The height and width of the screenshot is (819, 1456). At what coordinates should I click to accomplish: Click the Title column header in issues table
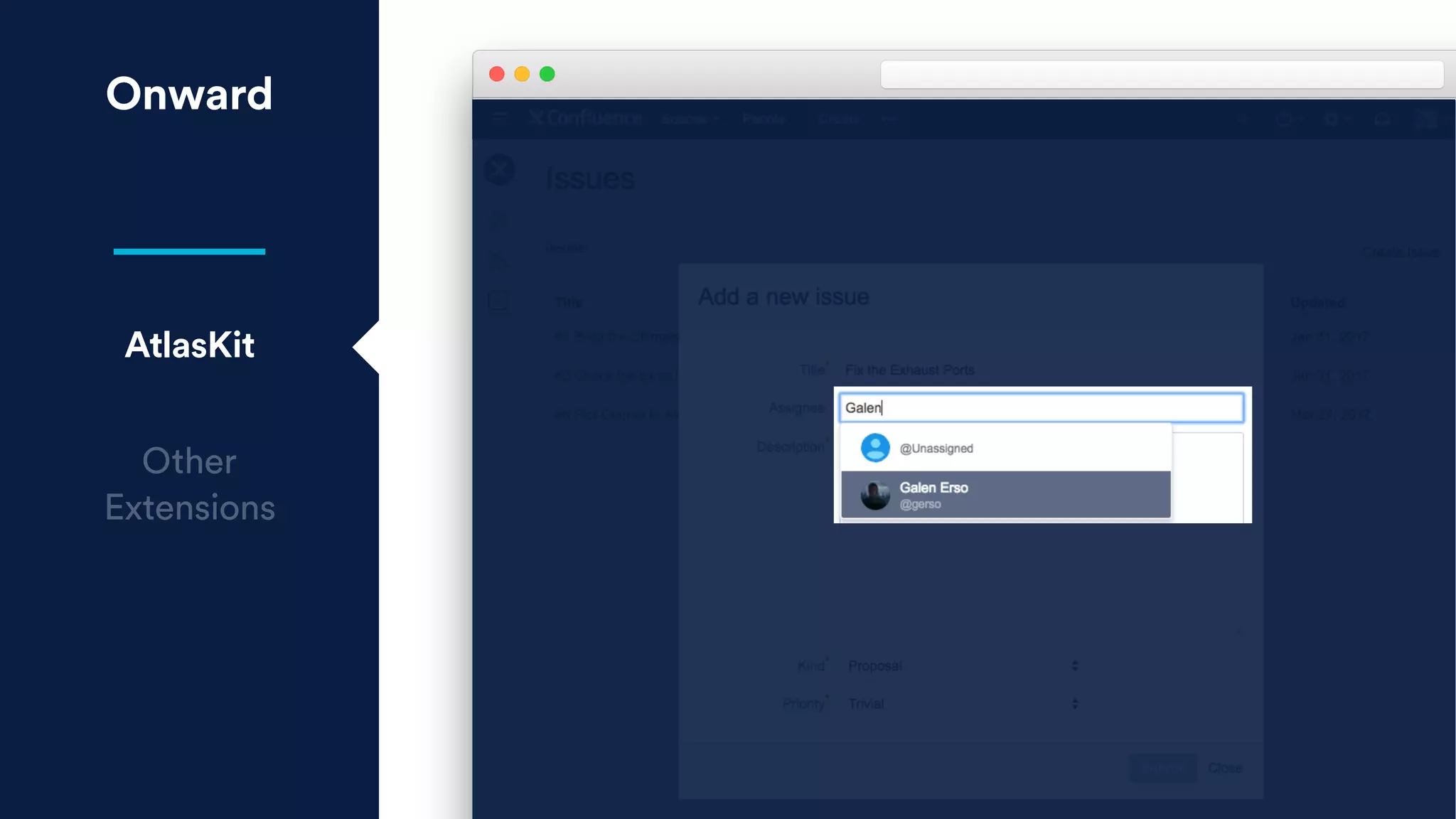point(568,303)
